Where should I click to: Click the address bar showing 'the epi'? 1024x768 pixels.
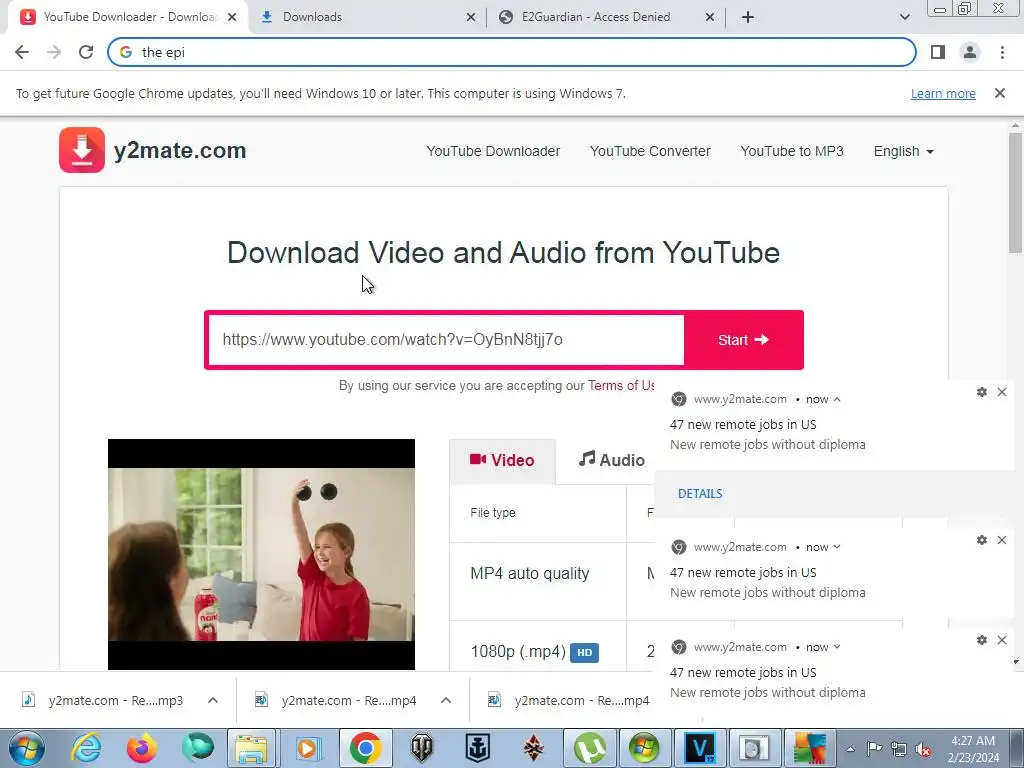point(511,52)
